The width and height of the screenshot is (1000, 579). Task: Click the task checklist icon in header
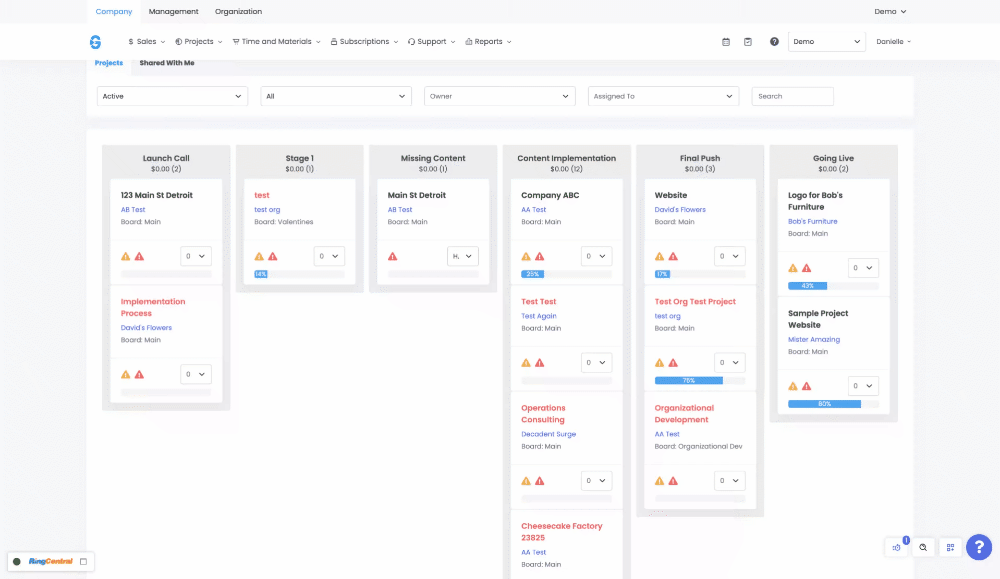(x=748, y=42)
